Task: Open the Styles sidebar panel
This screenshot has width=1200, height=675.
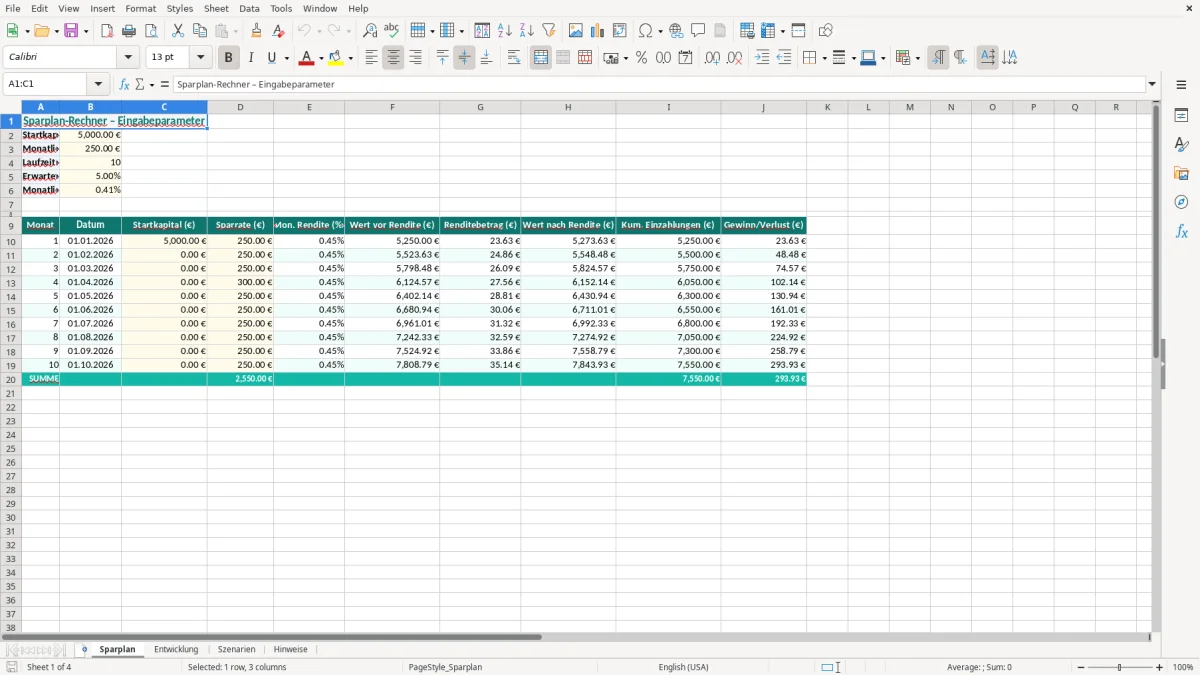Action: (1181, 144)
